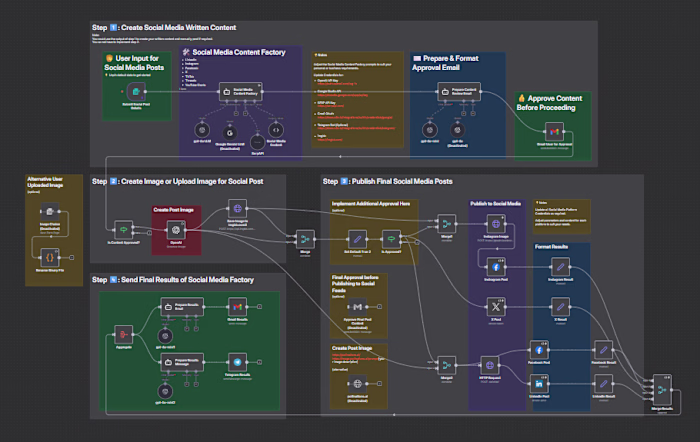Viewport: 700px width, 442px height.
Task: Select the Set Default True edit node
Action: (x=357, y=239)
